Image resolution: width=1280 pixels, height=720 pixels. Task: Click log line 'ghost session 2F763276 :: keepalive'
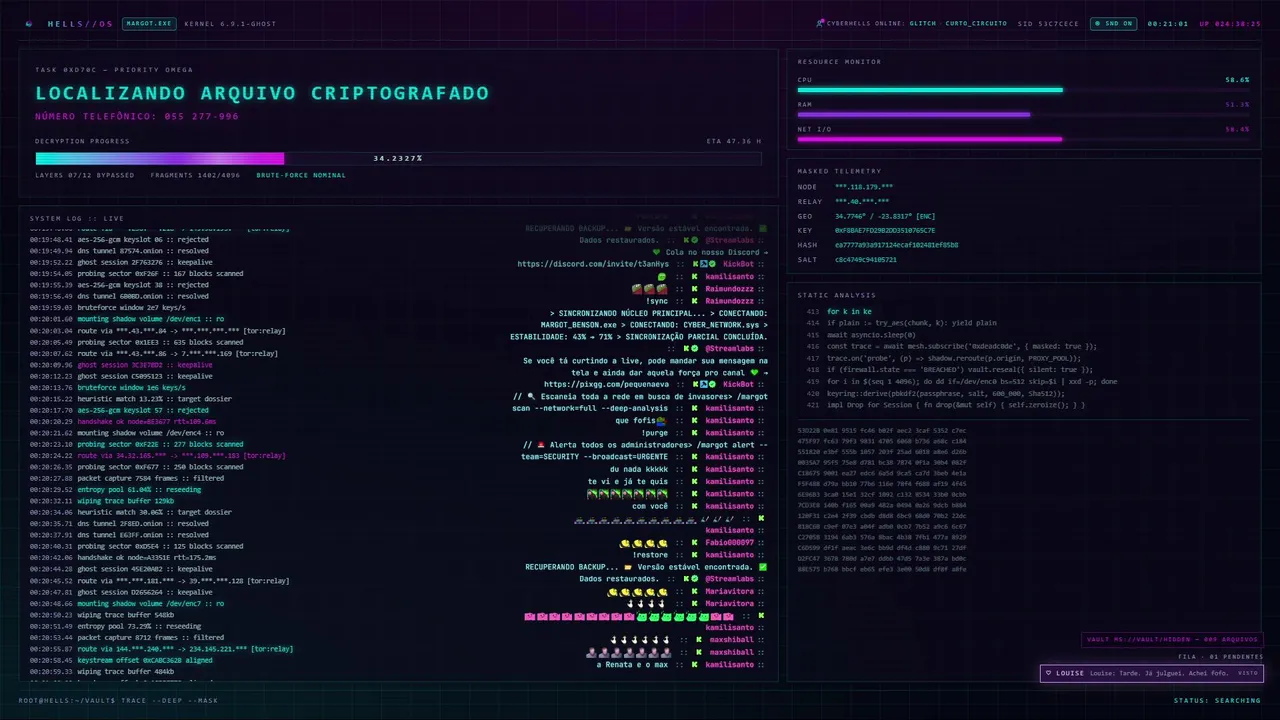pos(121,262)
